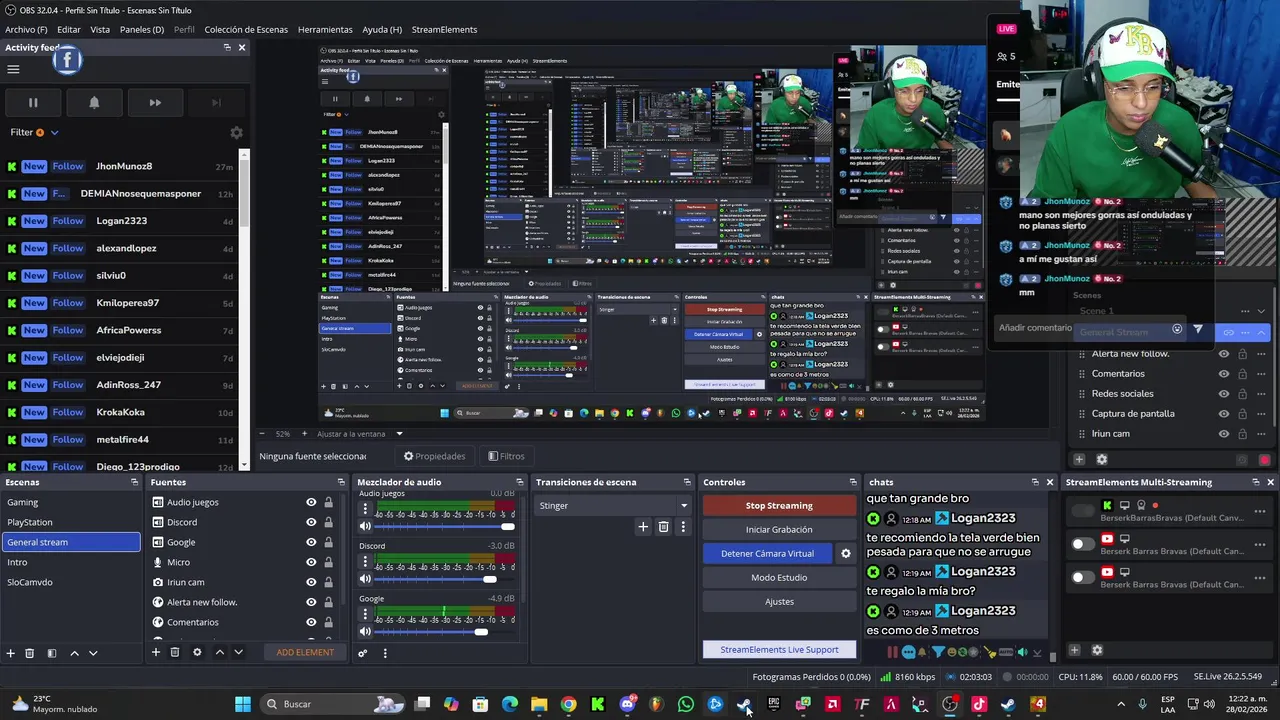Add a new source in Fuentes
This screenshot has height=720, width=1280.
tap(155, 652)
